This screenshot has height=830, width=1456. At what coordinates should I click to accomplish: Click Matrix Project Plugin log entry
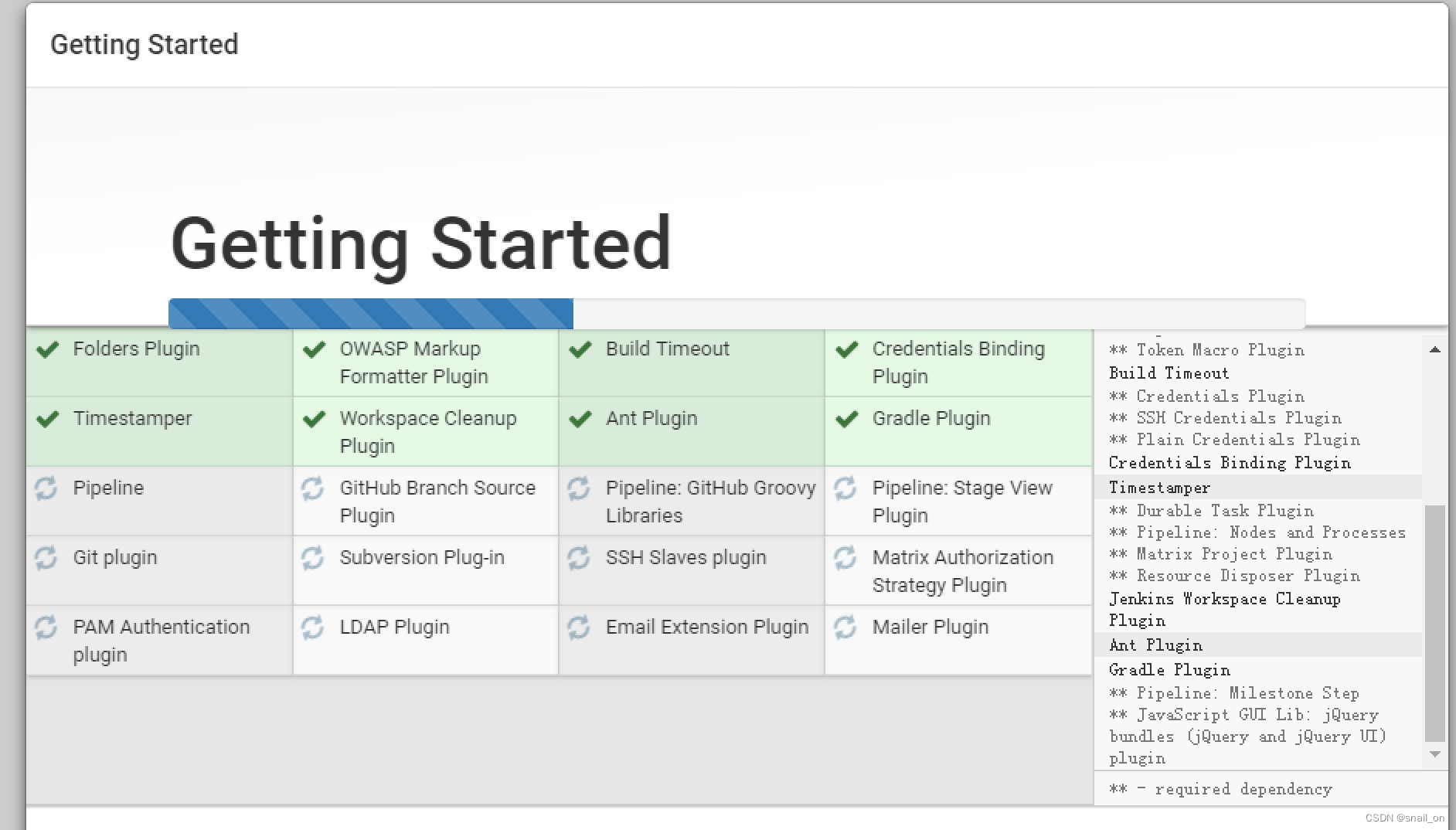click(x=1221, y=554)
